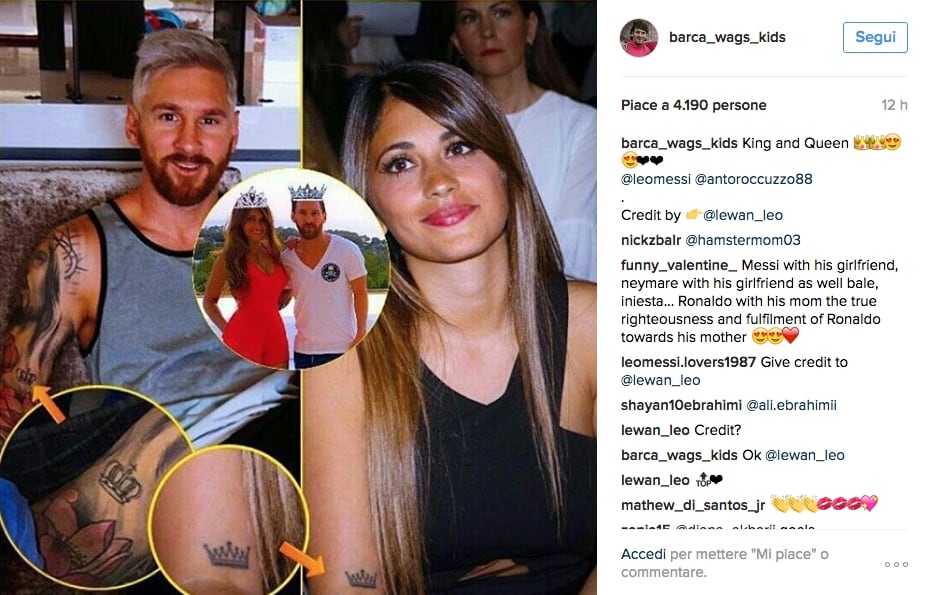
Task: Click the circular couple-with-crowns inset photo
Action: point(292,269)
